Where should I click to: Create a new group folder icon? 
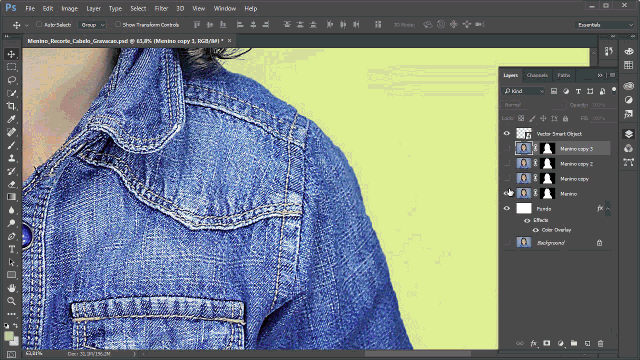(574, 344)
